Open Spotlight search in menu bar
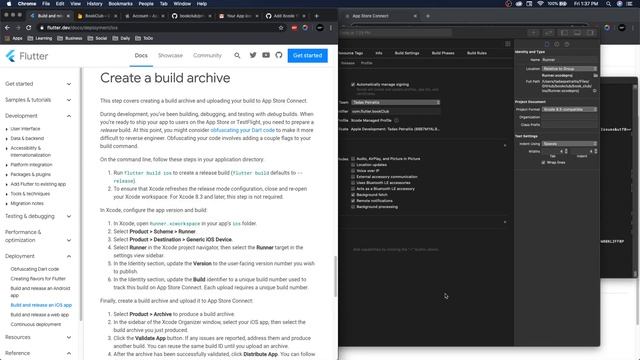Screen dimensions: 640x360 (x=608, y=4)
